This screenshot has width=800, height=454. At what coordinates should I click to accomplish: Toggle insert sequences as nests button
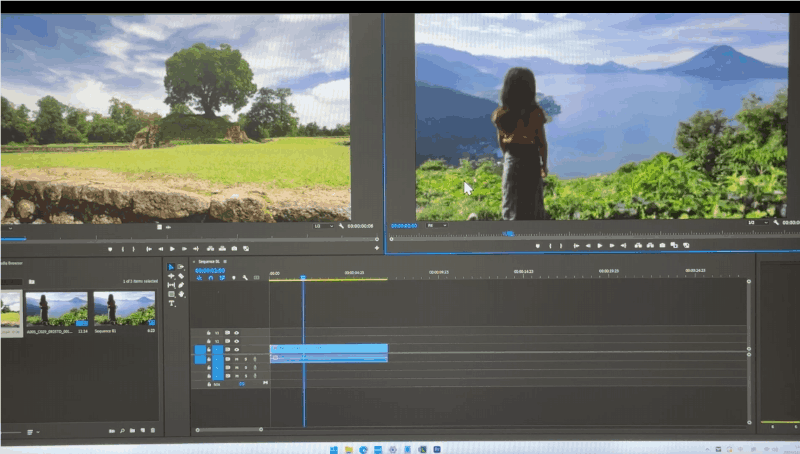click(199, 278)
